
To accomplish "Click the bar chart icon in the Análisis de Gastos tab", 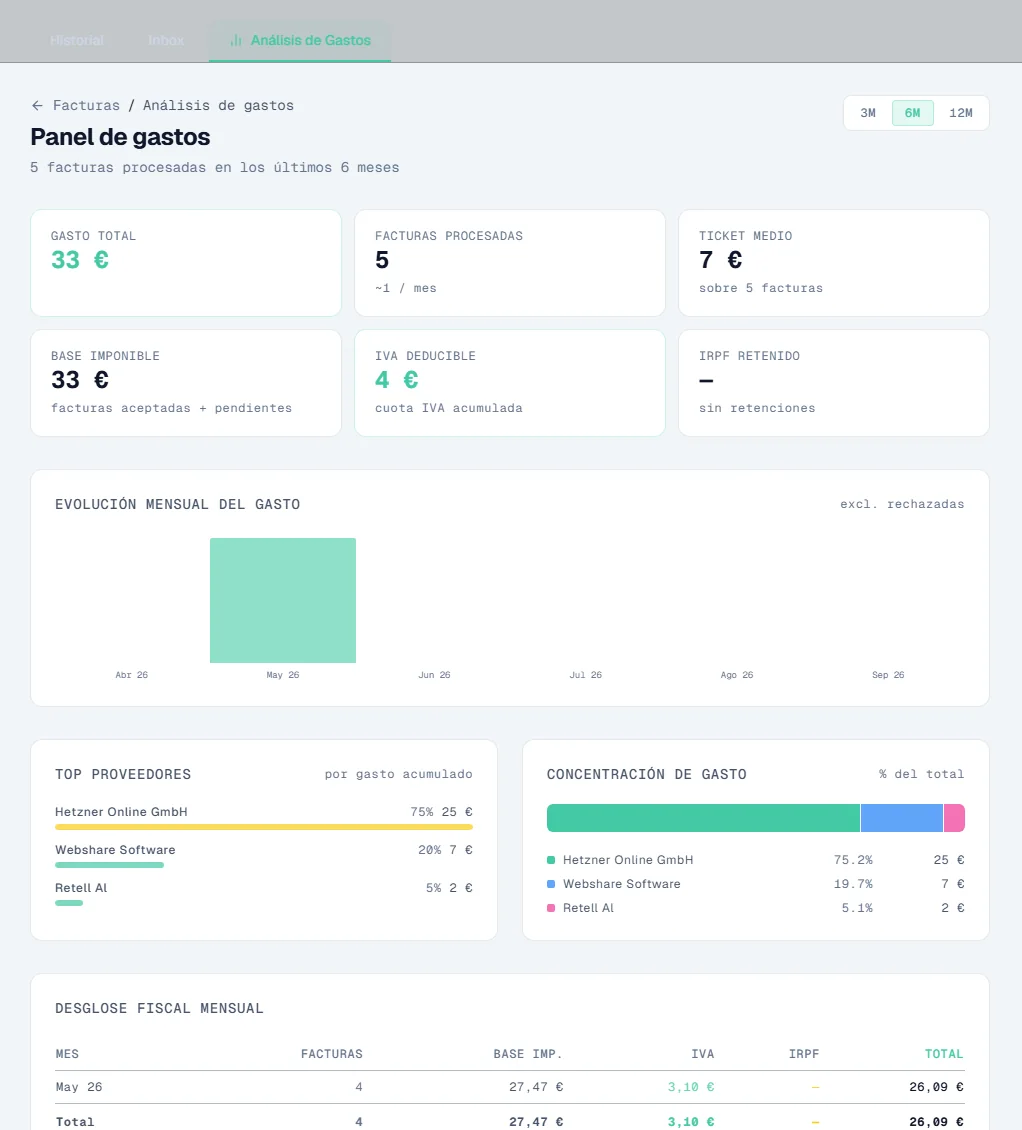I will [236, 40].
